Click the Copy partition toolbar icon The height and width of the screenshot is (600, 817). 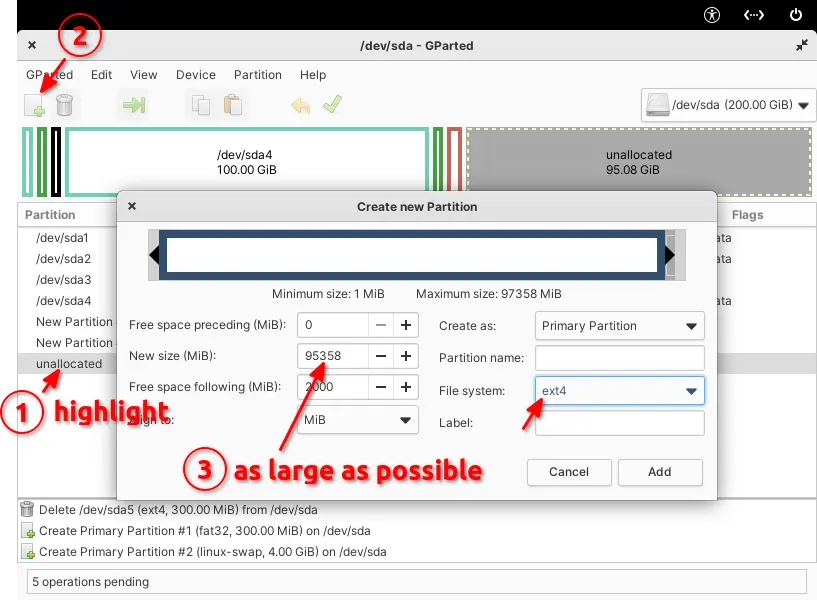(200, 105)
